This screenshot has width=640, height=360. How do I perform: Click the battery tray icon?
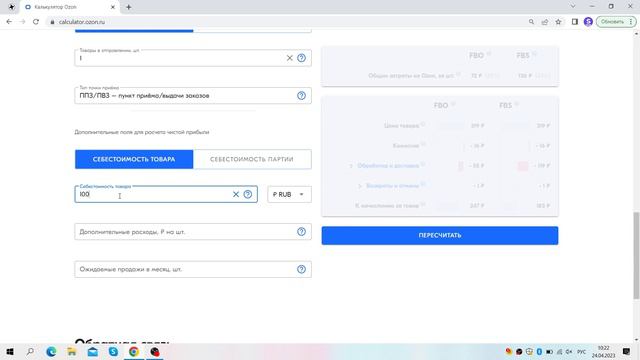[x=549, y=351]
